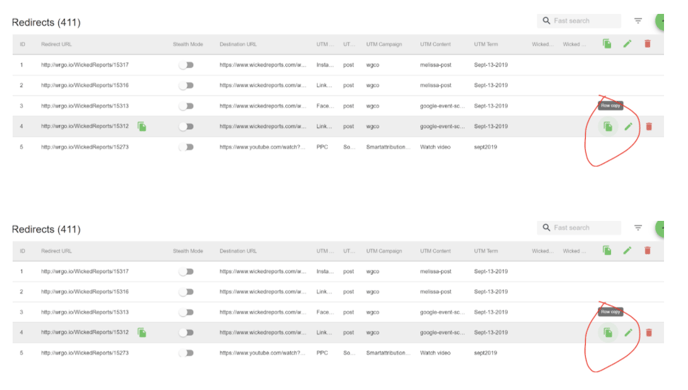Sort by ID header in lower table

[22, 251]
